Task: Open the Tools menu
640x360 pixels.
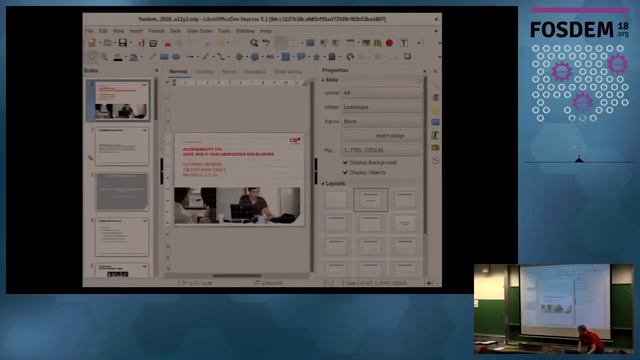Action: [224, 31]
